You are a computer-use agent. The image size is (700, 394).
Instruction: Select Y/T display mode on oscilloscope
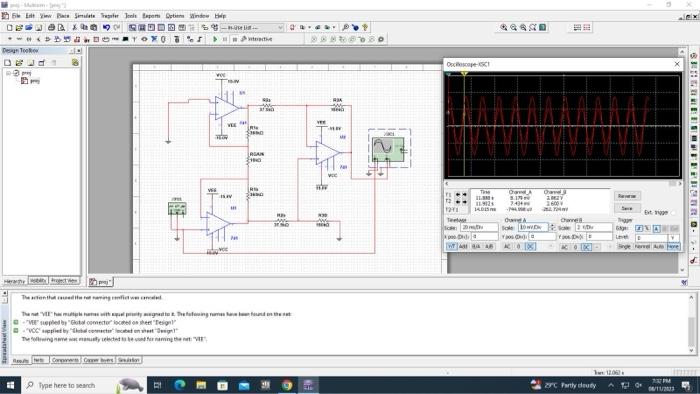pos(452,246)
